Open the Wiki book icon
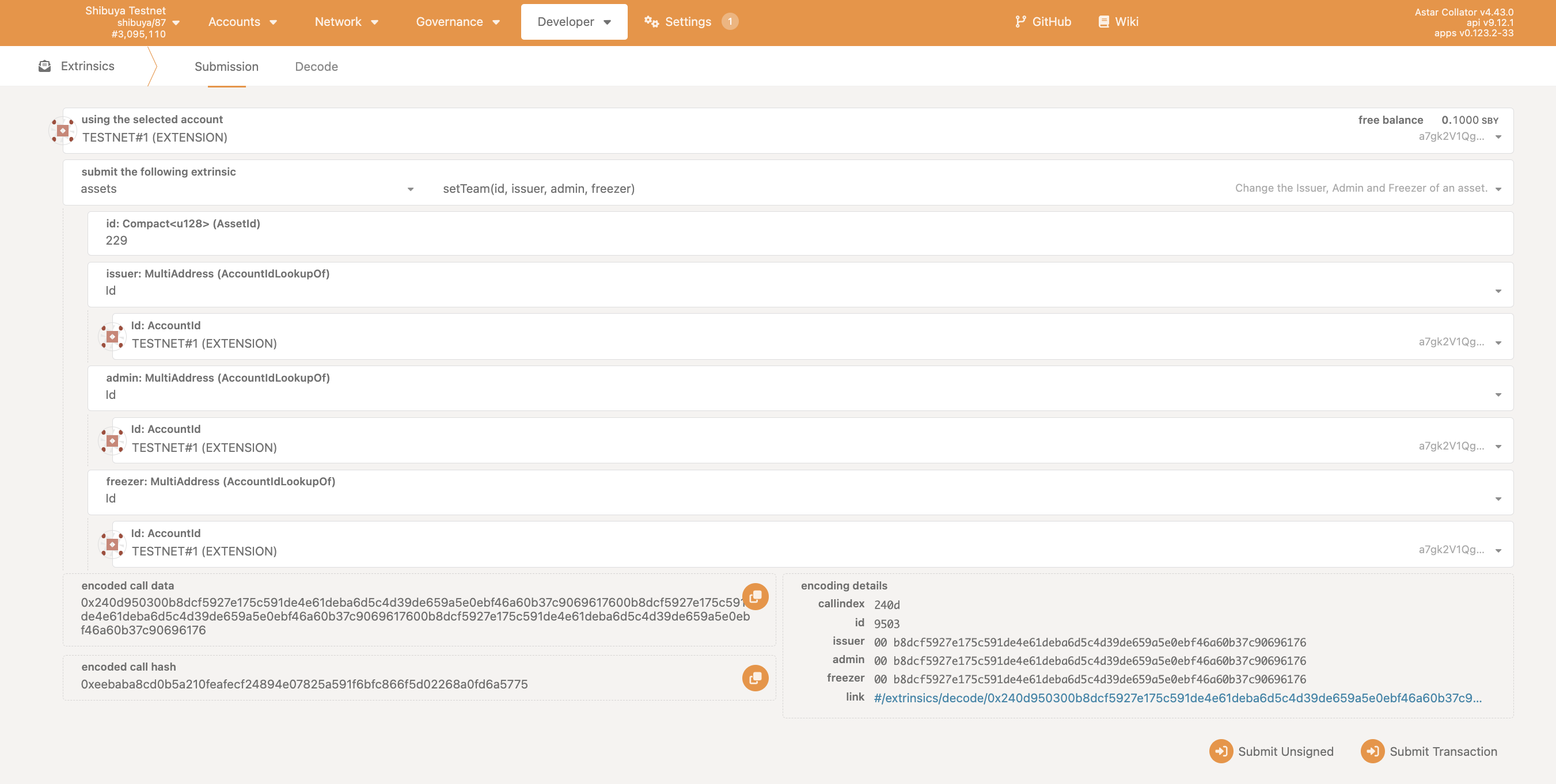Screen dimensions: 1556x784 pos(1103,22)
